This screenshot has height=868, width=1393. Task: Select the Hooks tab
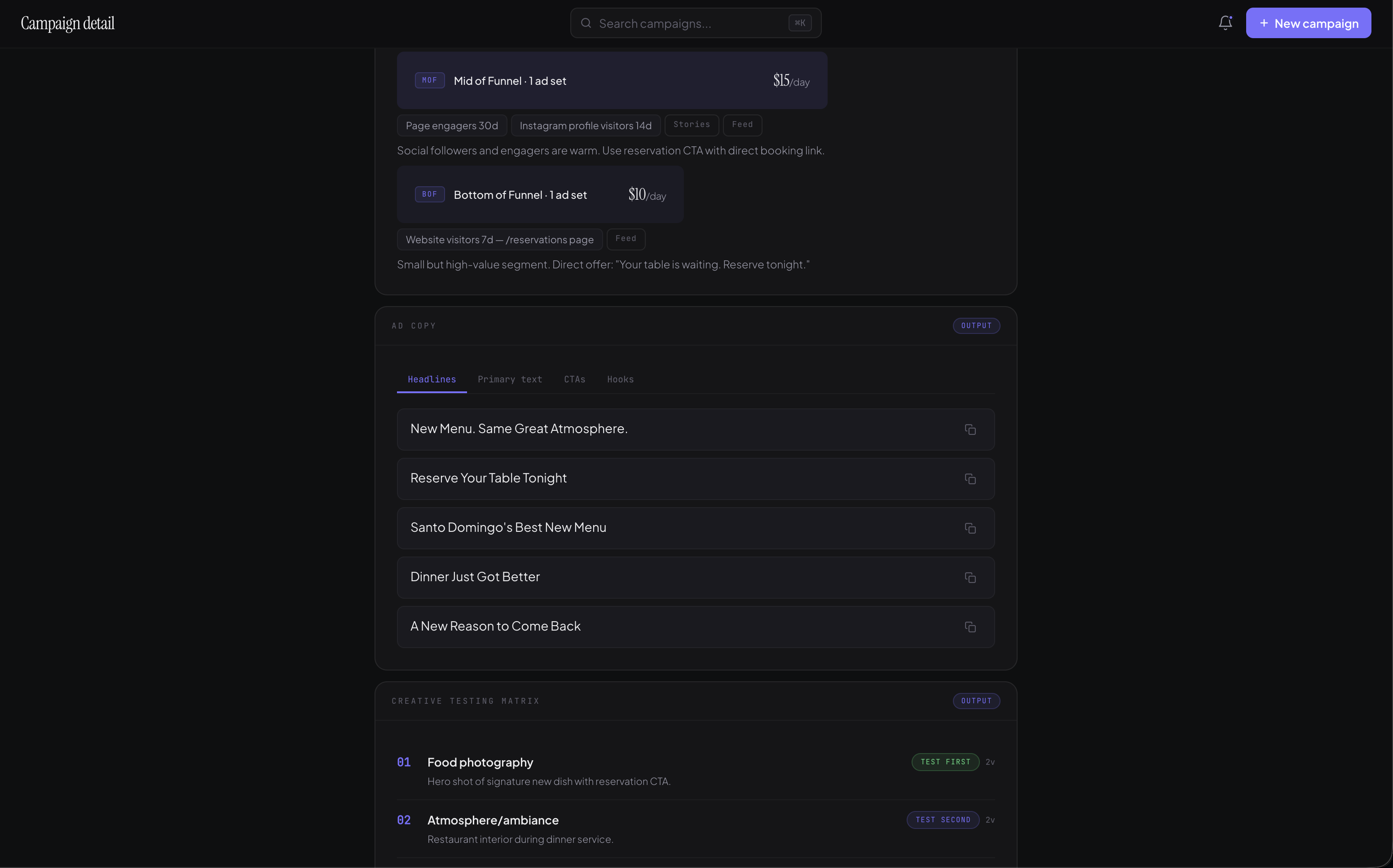[x=620, y=379]
